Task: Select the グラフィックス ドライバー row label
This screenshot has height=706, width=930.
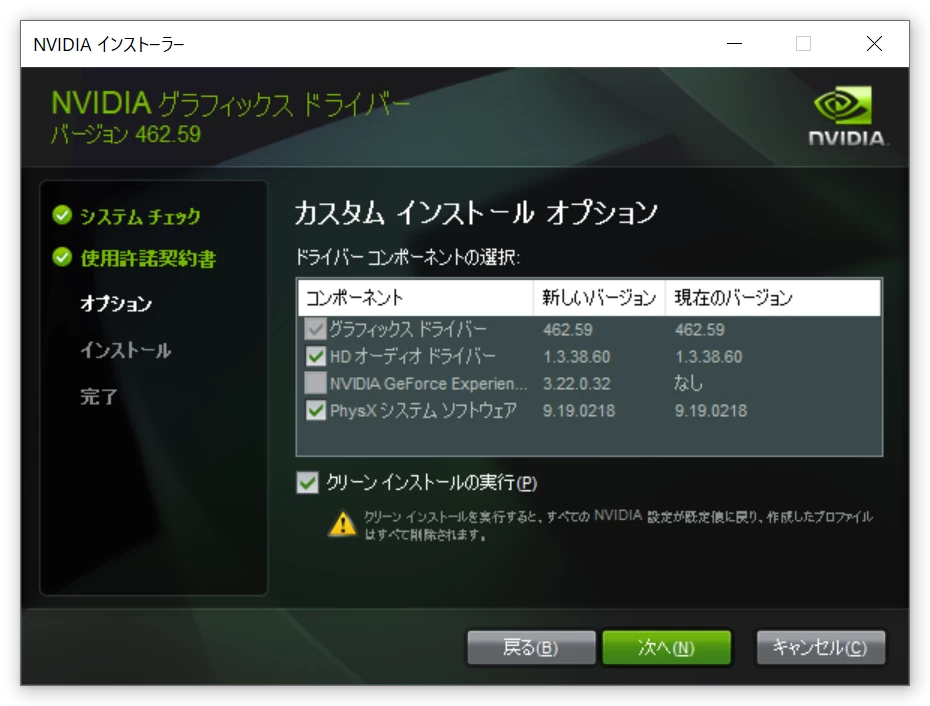Action: pyautogui.click(x=408, y=329)
